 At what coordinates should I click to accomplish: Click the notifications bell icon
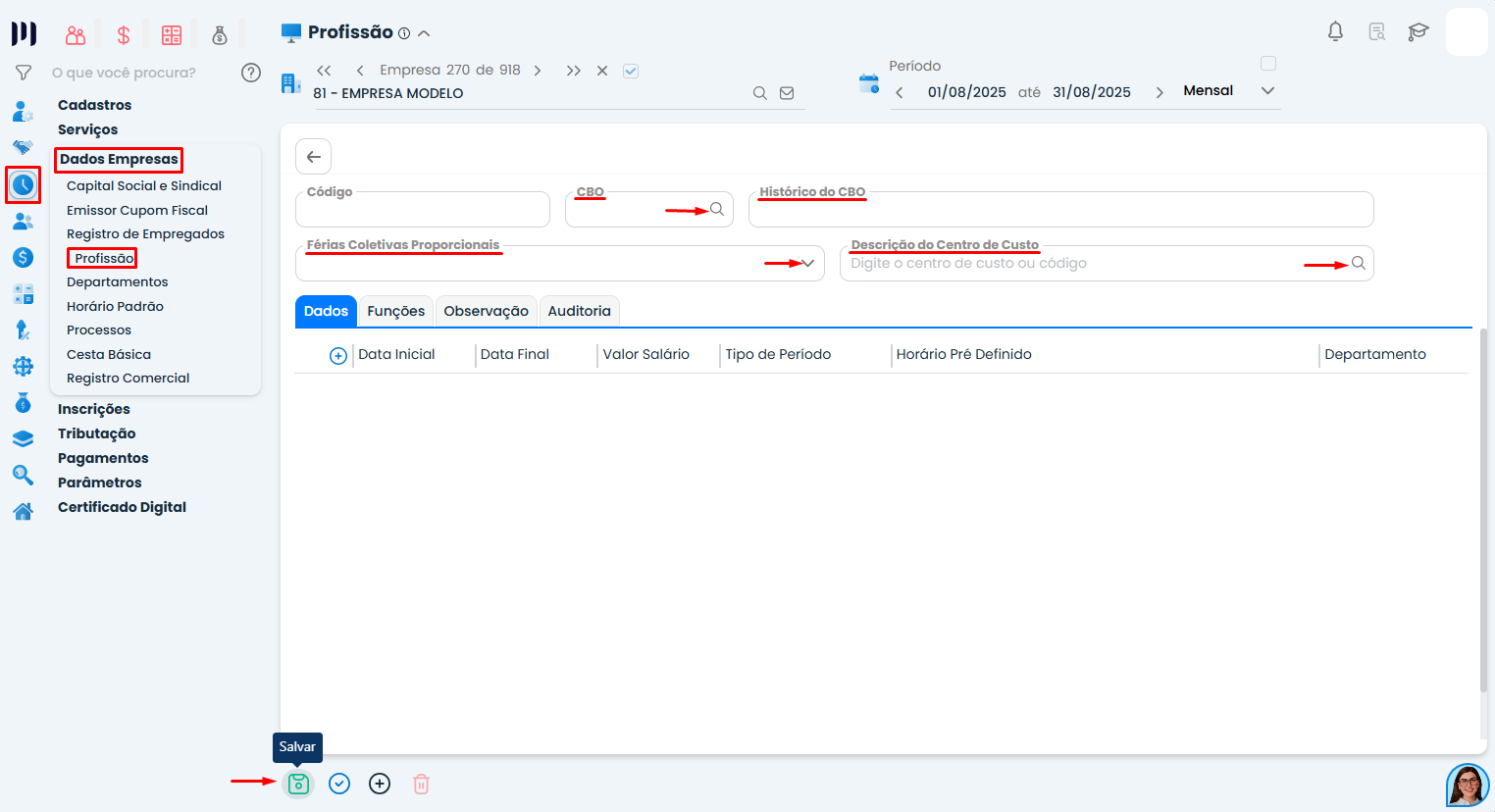click(x=1335, y=31)
